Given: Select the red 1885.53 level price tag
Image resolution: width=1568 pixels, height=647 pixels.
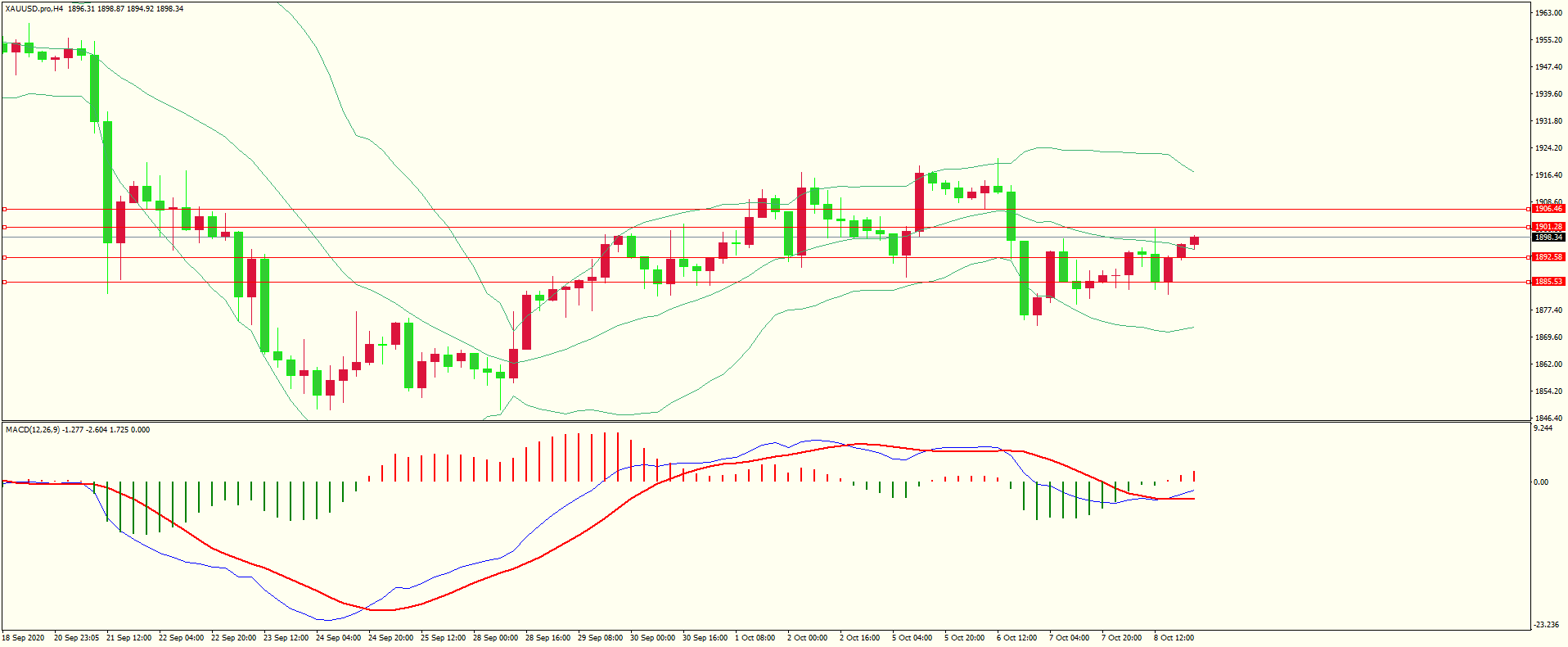Looking at the screenshot, I should pyautogui.click(x=1548, y=282).
